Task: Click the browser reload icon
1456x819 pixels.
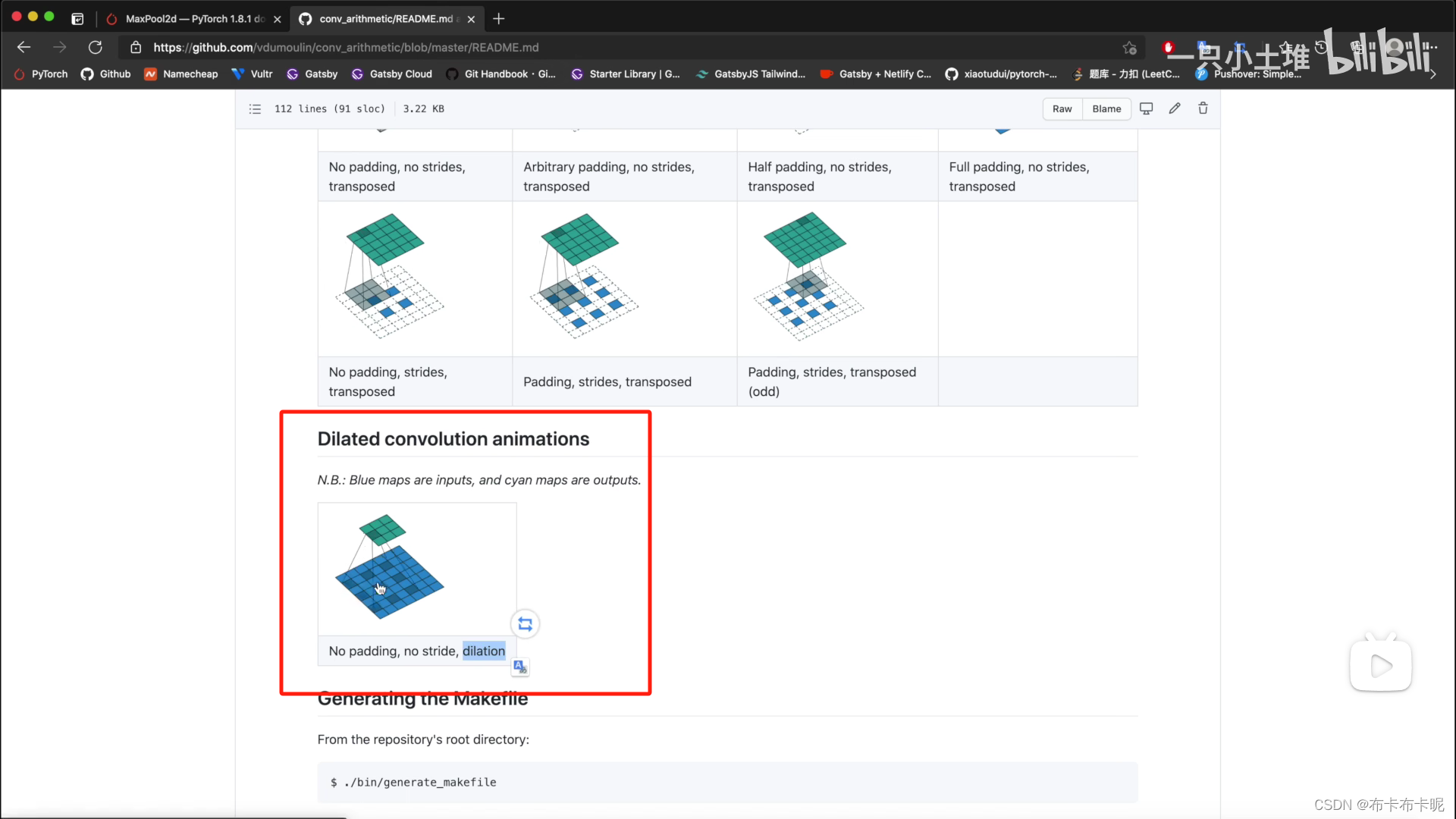Action: tap(96, 47)
